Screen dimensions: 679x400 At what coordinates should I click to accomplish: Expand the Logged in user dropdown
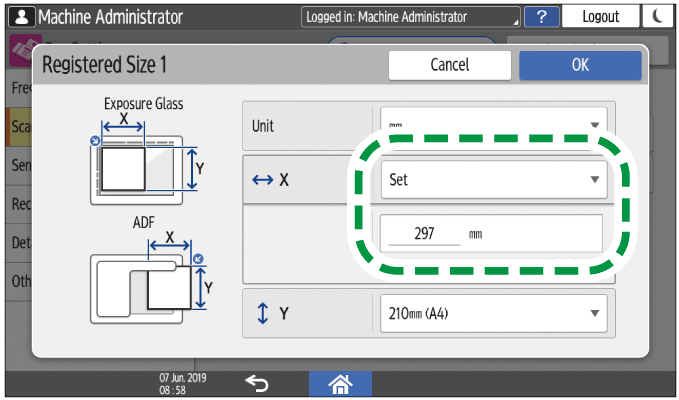click(x=410, y=17)
